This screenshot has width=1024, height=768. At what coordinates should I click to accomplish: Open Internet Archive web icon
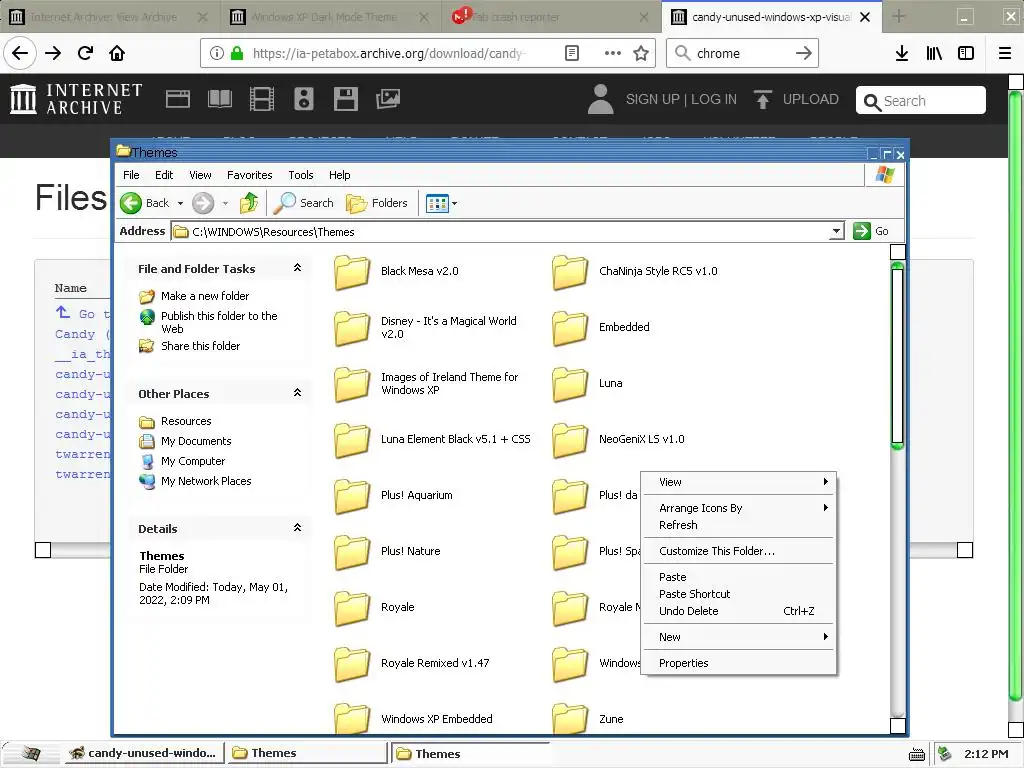coord(178,99)
